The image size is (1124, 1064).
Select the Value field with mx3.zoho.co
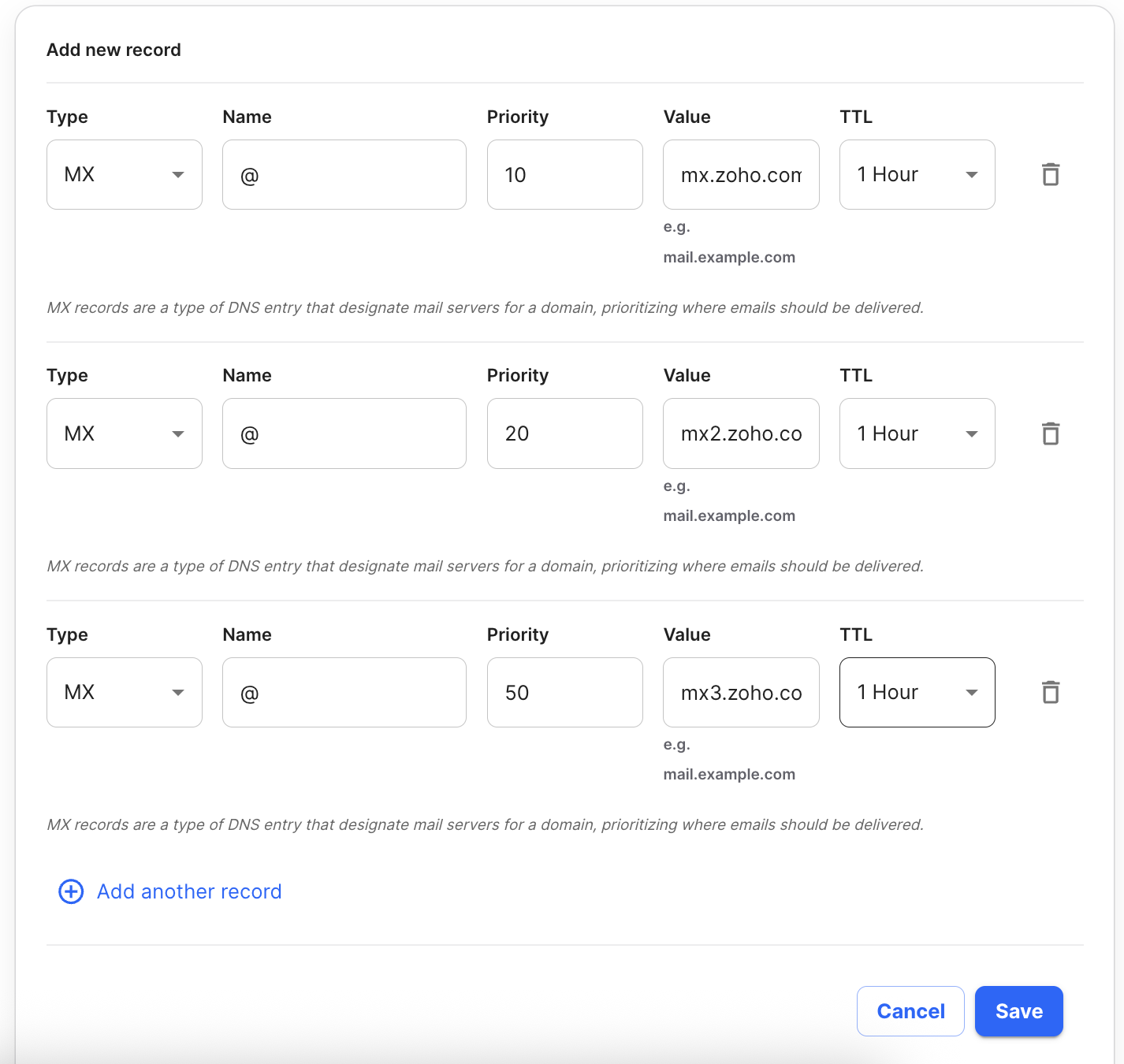click(x=741, y=692)
